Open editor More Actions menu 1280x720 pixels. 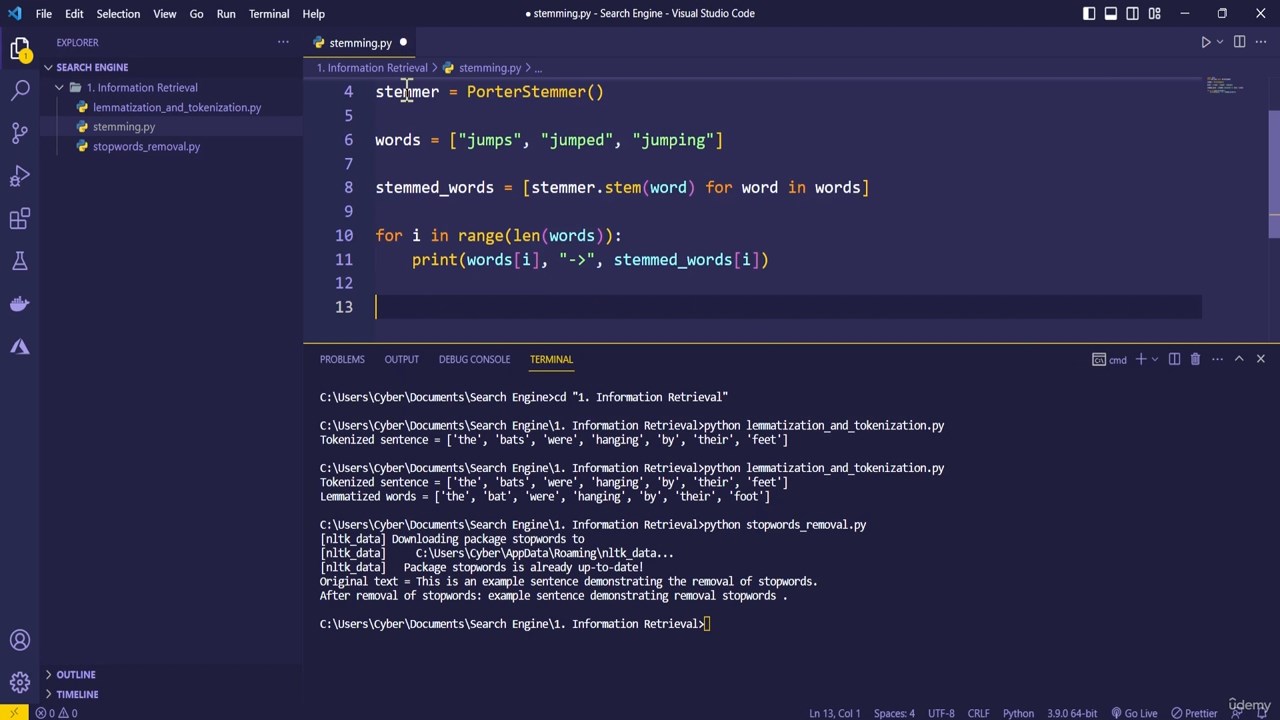click(1260, 42)
